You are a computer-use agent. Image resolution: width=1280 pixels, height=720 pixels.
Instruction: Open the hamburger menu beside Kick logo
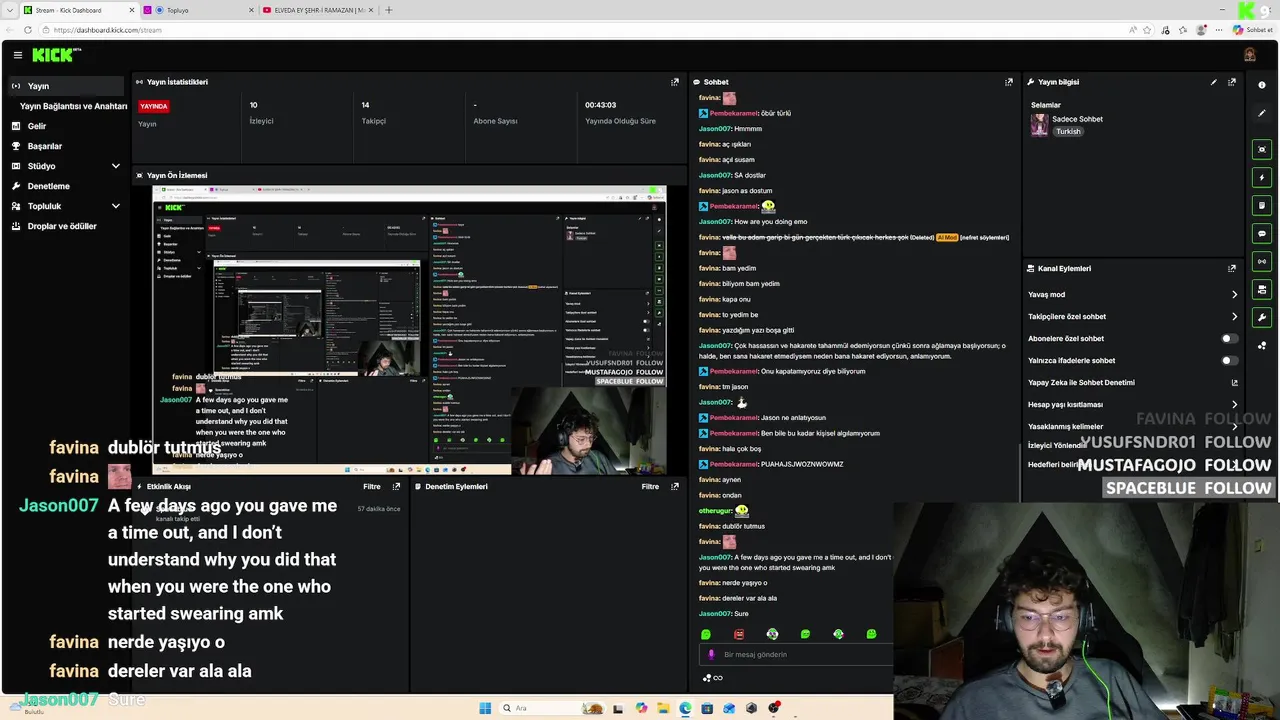coord(18,55)
